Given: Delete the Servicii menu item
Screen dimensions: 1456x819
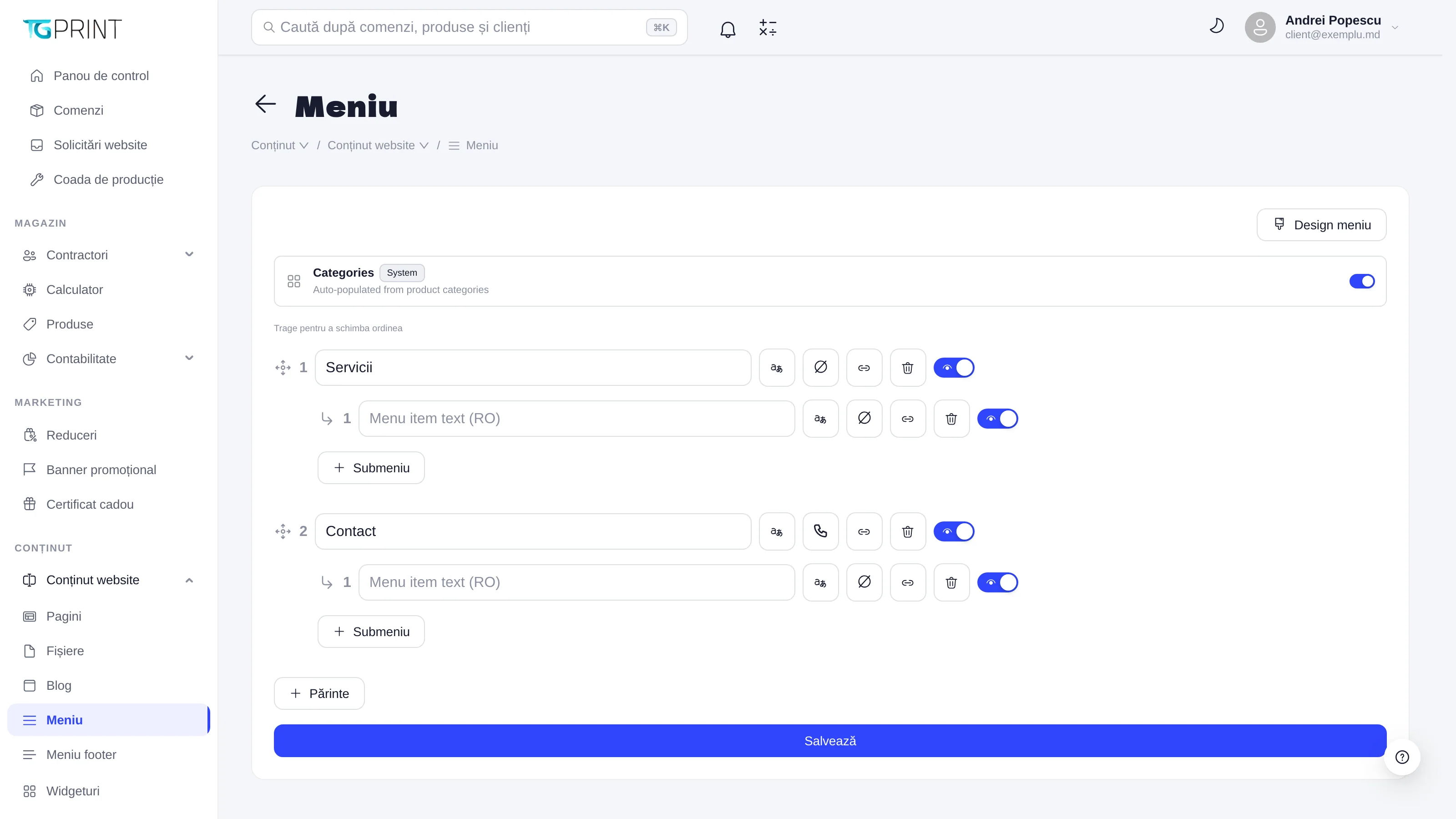Looking at the screenshot, I should pos(908,367).
